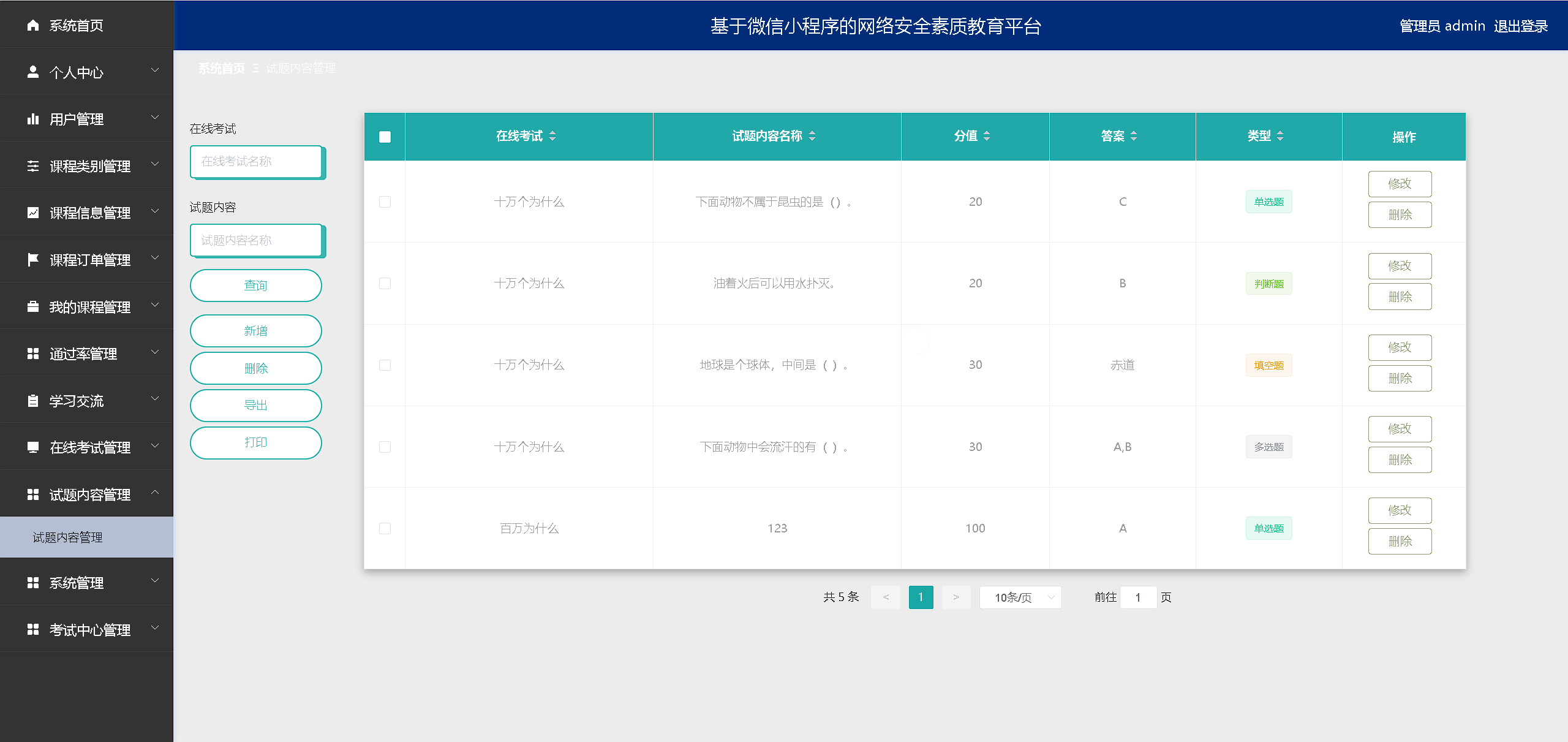Screen dimensions: 1568x742
Task: Focus the 在线考试名称 input field
Action: point(255,161)
